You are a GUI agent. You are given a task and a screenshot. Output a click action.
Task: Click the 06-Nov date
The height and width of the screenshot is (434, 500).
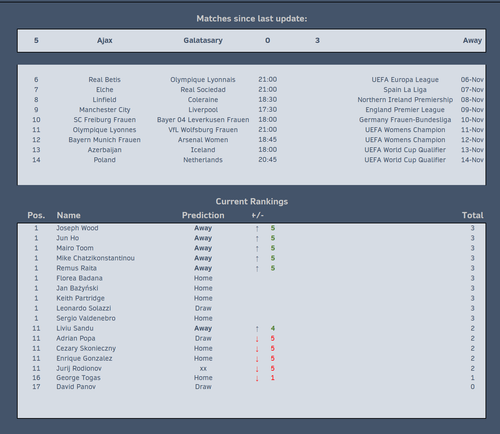pyautogui.click(x=472, y=80)
